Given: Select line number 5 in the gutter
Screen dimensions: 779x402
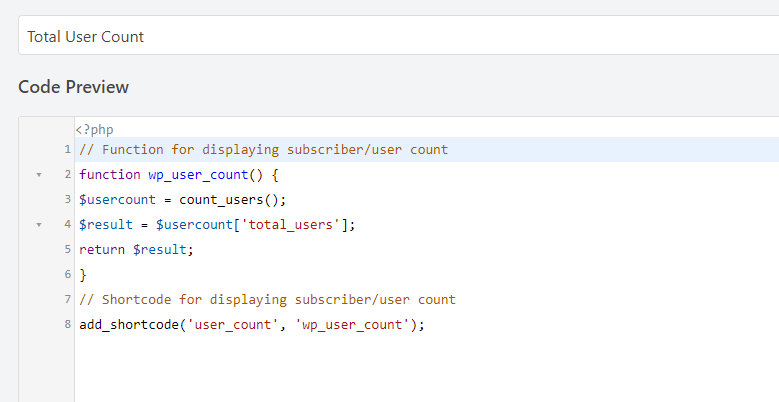Looking at the screenshot, I should pos(68,249).
